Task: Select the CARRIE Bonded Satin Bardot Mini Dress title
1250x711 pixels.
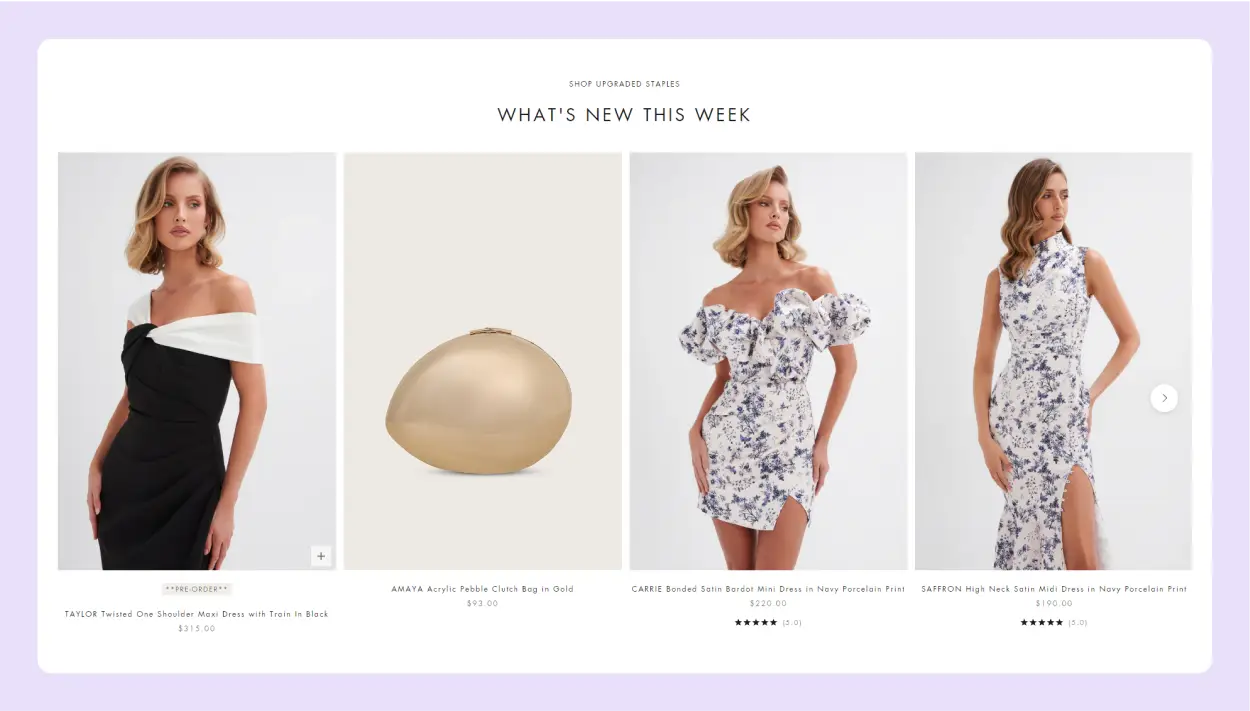Action: (768, 589)
